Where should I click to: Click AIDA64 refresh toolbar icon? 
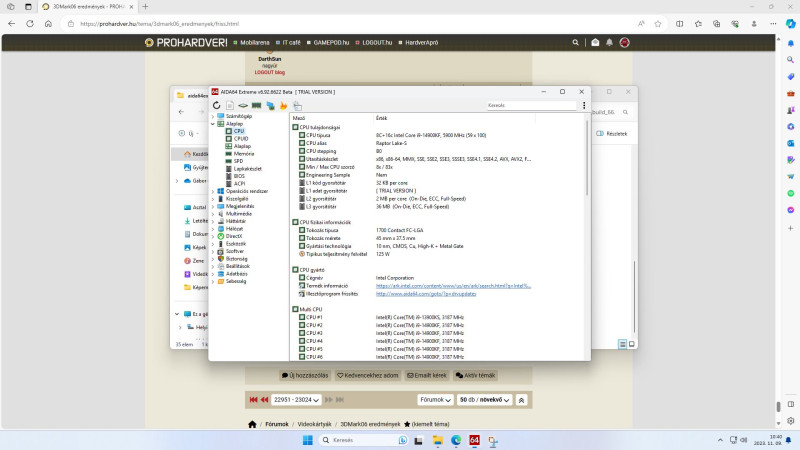click(x=216, y=106)
